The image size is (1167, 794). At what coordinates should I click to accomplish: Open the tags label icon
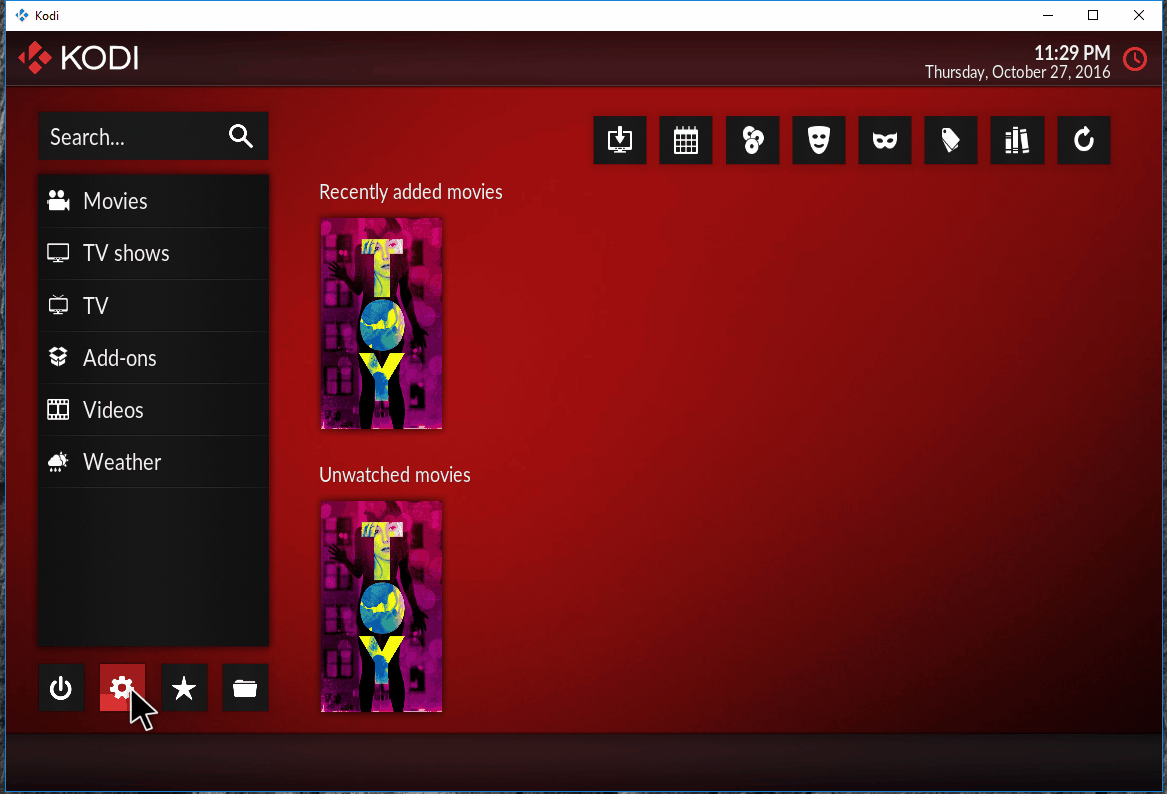[951, 140]
